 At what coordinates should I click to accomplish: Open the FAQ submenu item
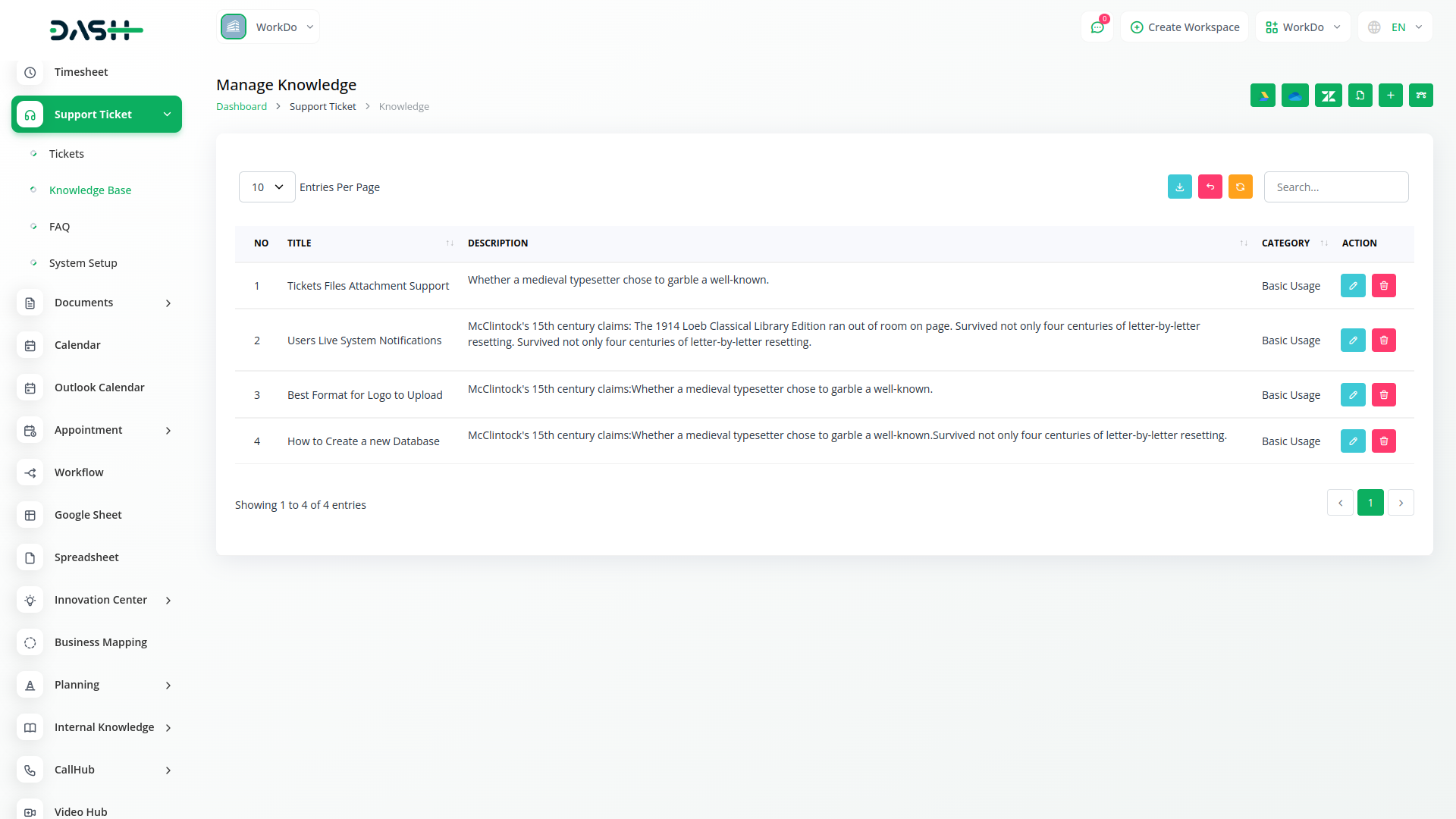point(59,227)
